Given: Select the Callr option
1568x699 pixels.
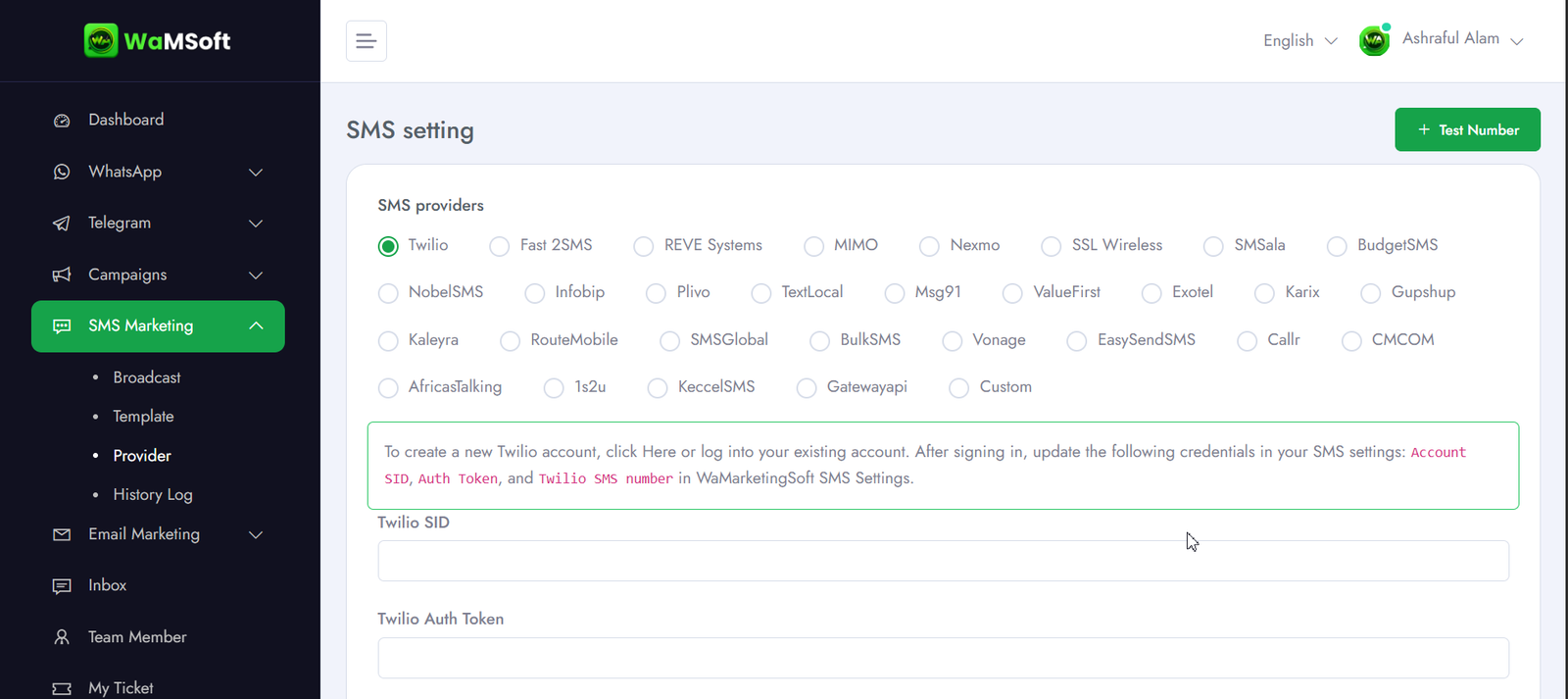Looking at the screenshot, I should [x=1248, y=341].
